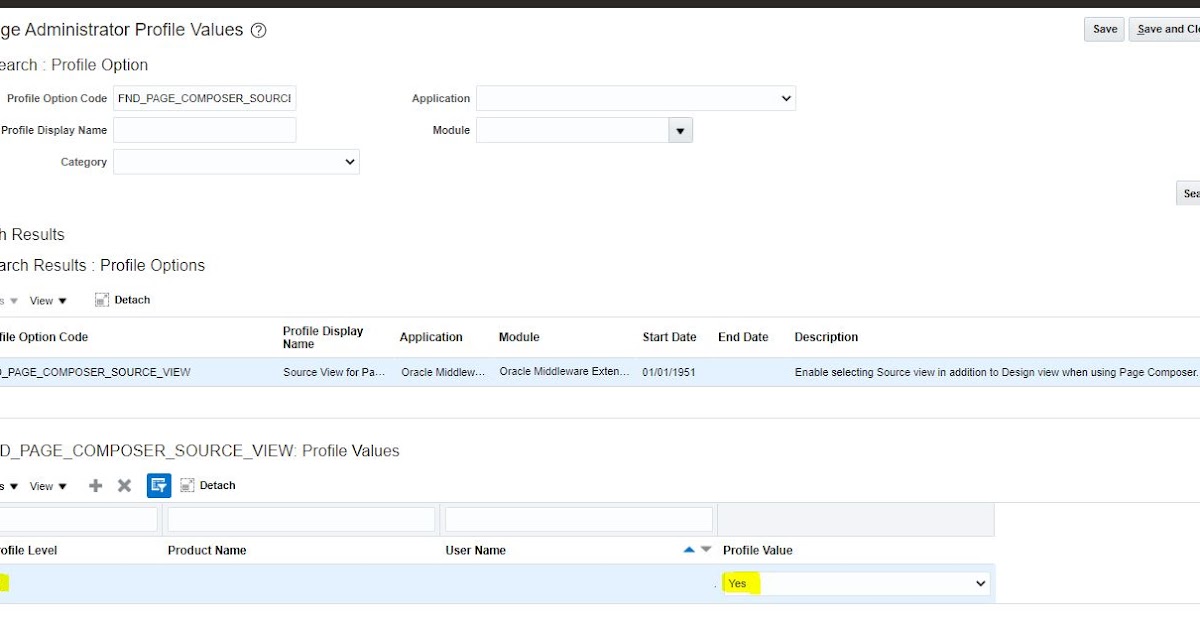This screenshot has height=630, width=1200.
Task: Sort by End Date column header
Action: [x=743, y=337]
